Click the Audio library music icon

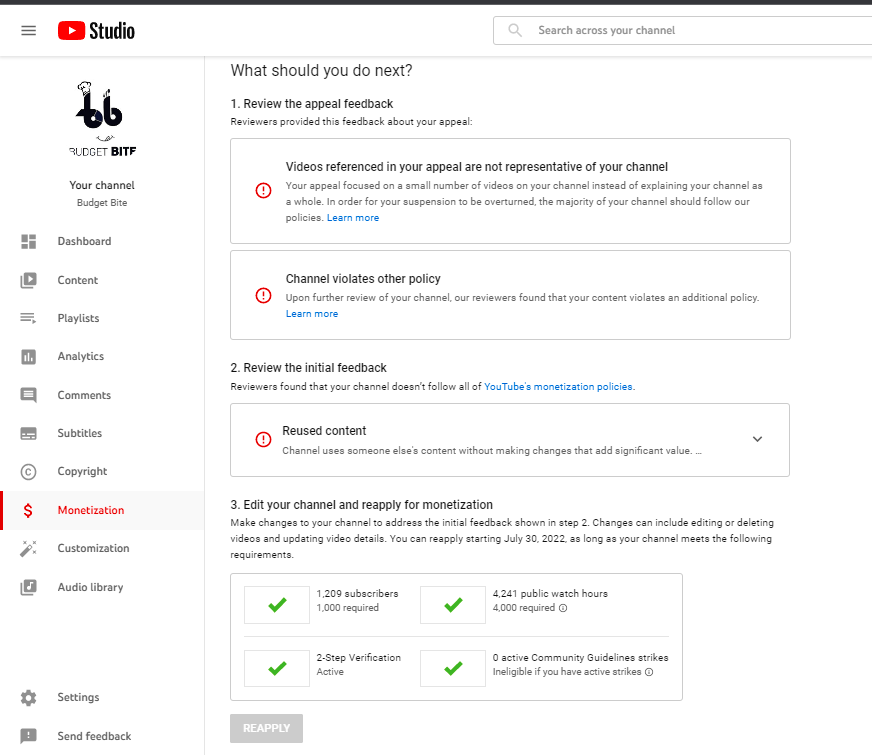[28, 587]
